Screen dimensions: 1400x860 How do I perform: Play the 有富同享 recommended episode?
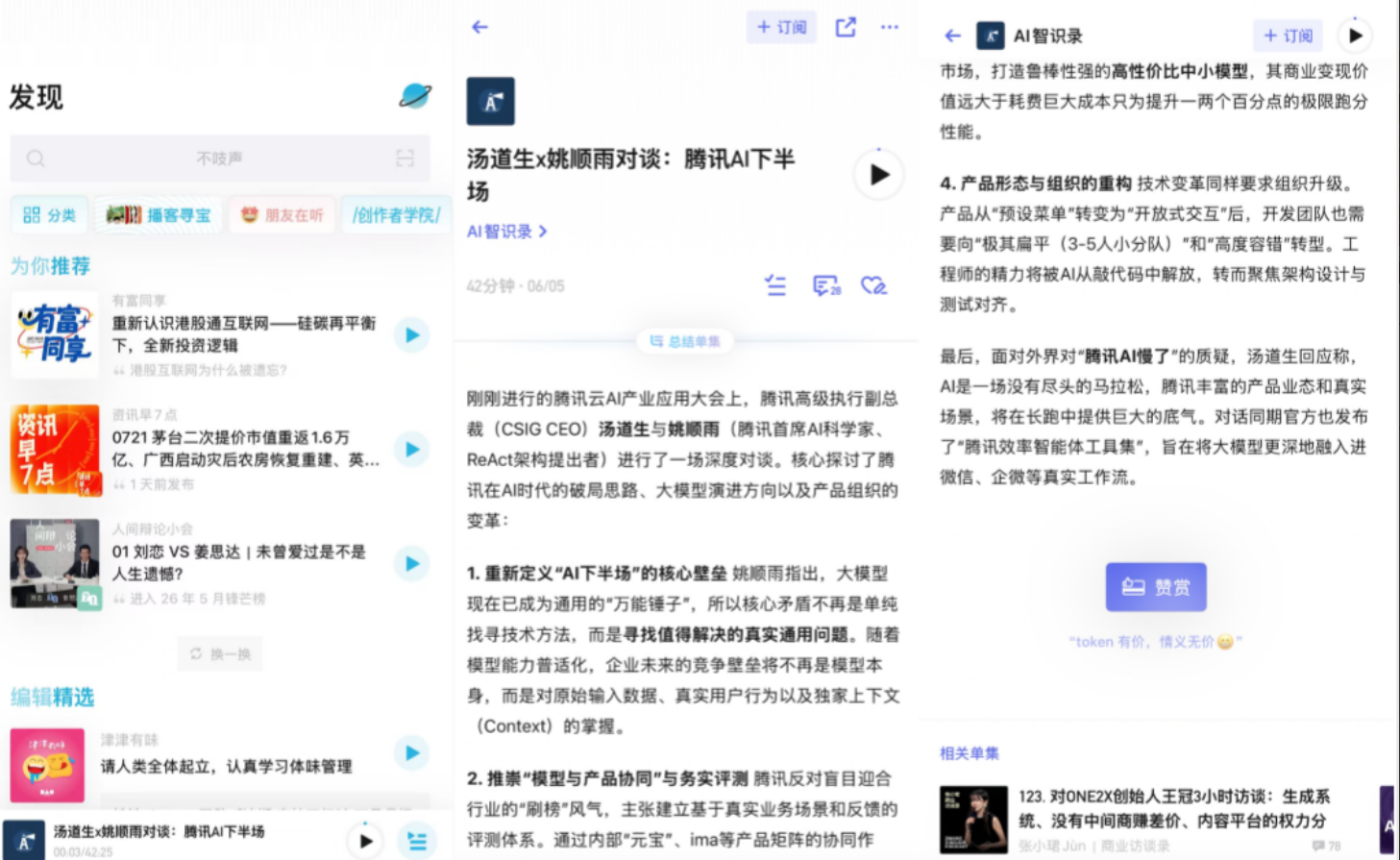(412, 335)
